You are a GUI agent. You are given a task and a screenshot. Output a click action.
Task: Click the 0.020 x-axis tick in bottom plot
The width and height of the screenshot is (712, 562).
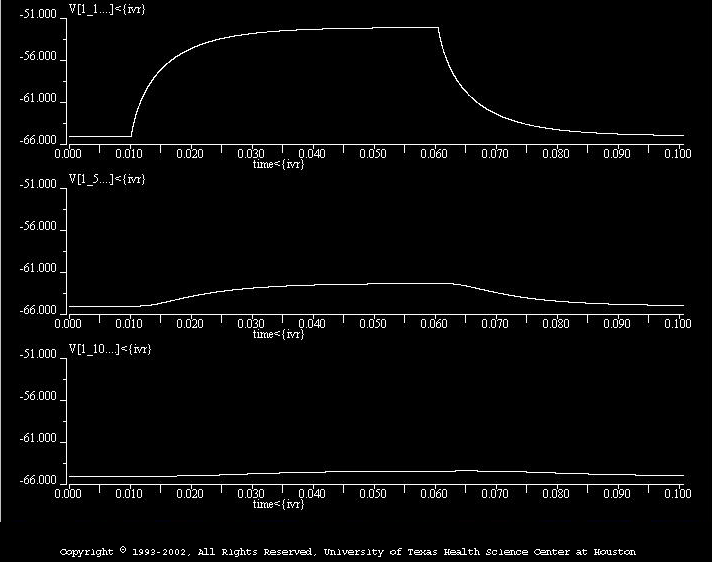coord(190,494)
